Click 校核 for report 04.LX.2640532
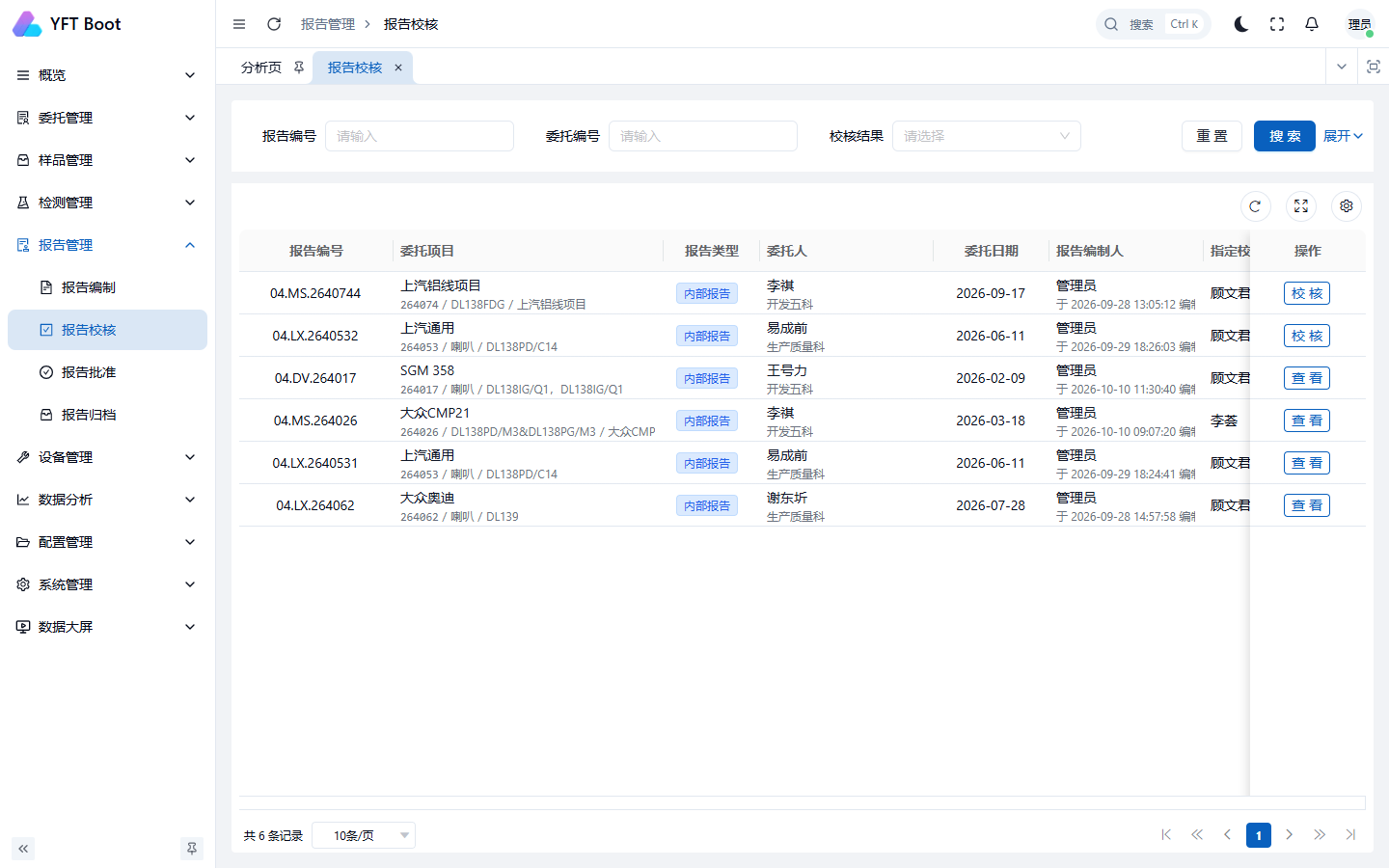Viewport: 1389px width, 868px height. click(x=1307, y=336)
